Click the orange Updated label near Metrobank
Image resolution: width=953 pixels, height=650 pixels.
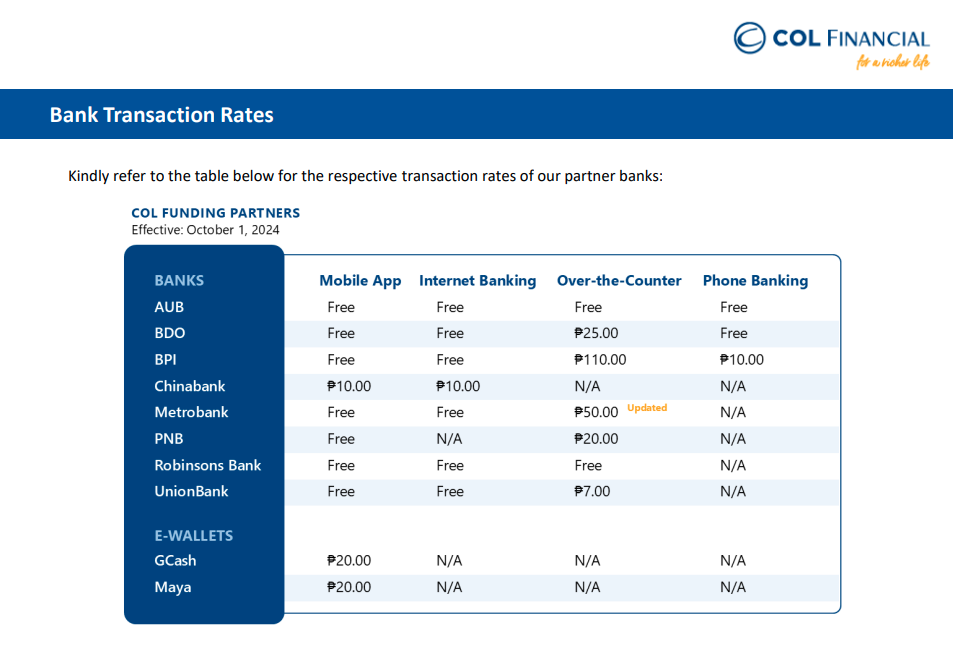click(647, 408)
